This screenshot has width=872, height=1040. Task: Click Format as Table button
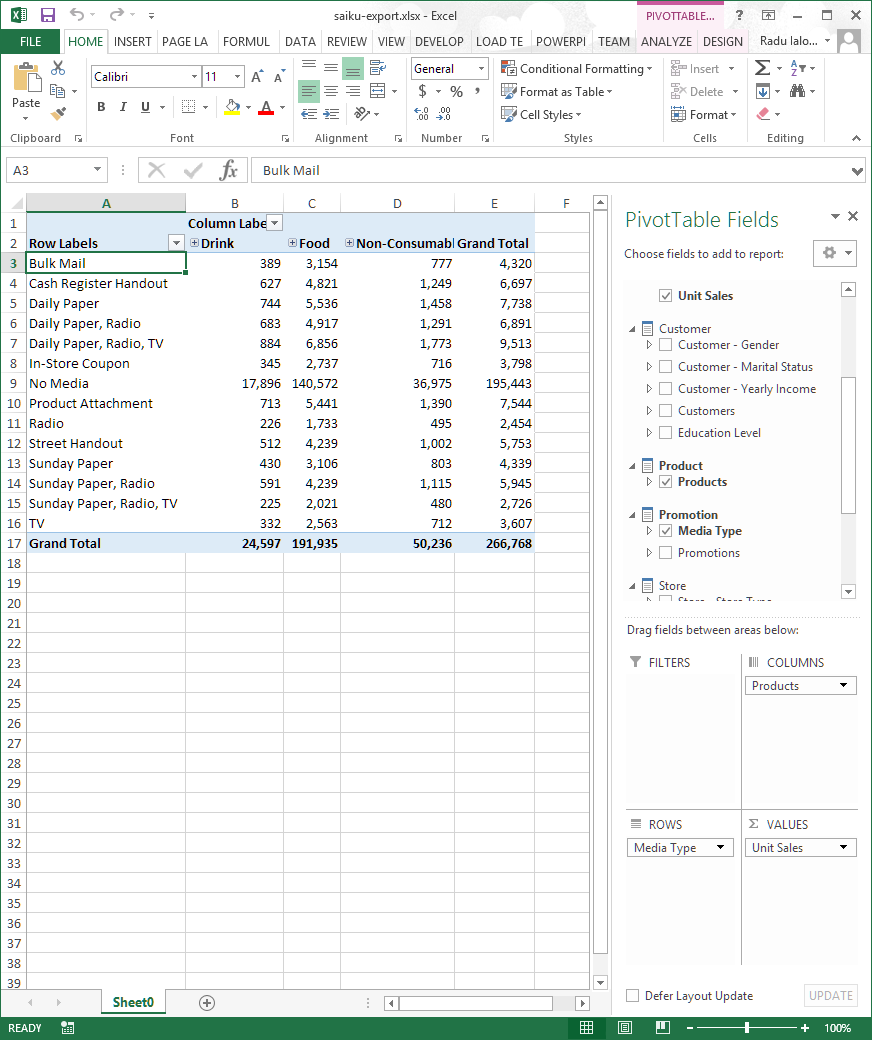[557, 92]
